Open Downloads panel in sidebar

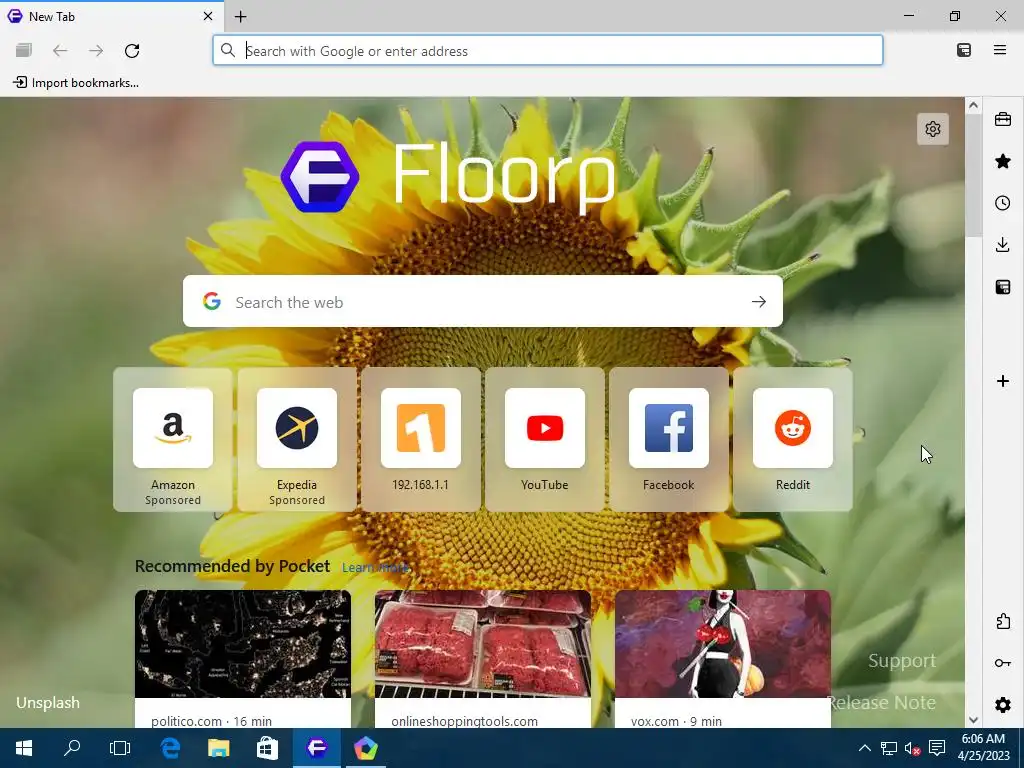(x=1003, y=245)
